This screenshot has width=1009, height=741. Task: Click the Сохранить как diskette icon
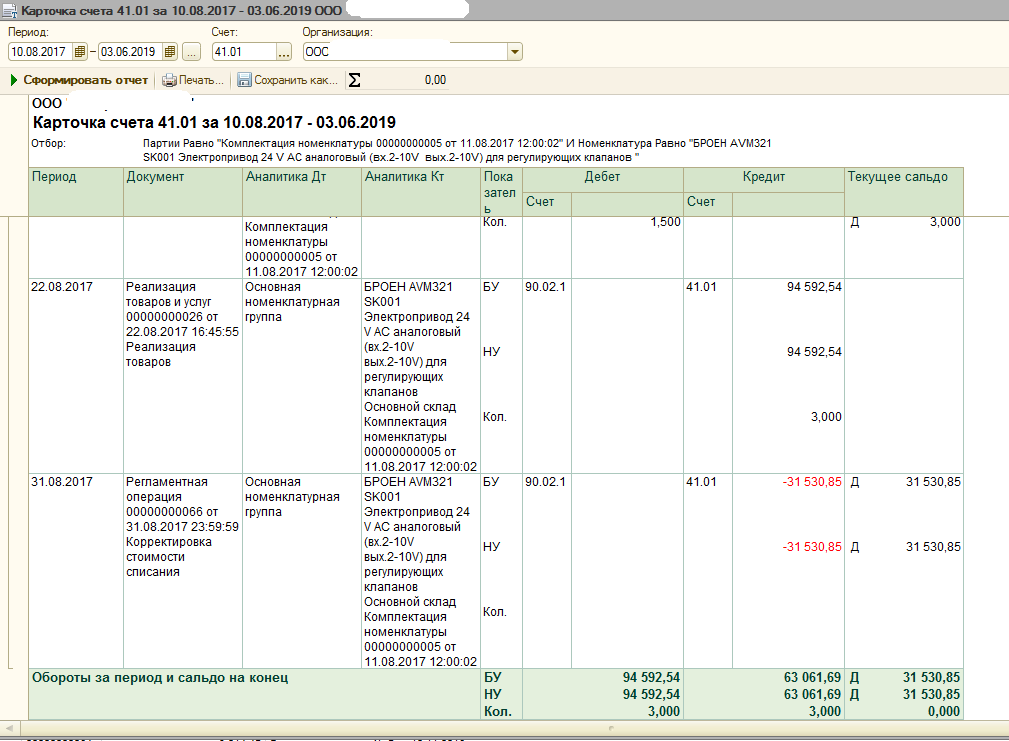click(x=245, y=80)
